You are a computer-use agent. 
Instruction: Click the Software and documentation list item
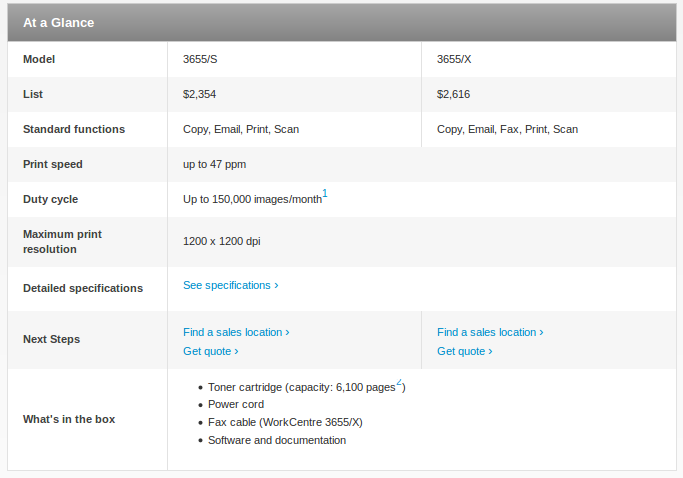pyautogui.click(x=277, y=440)
